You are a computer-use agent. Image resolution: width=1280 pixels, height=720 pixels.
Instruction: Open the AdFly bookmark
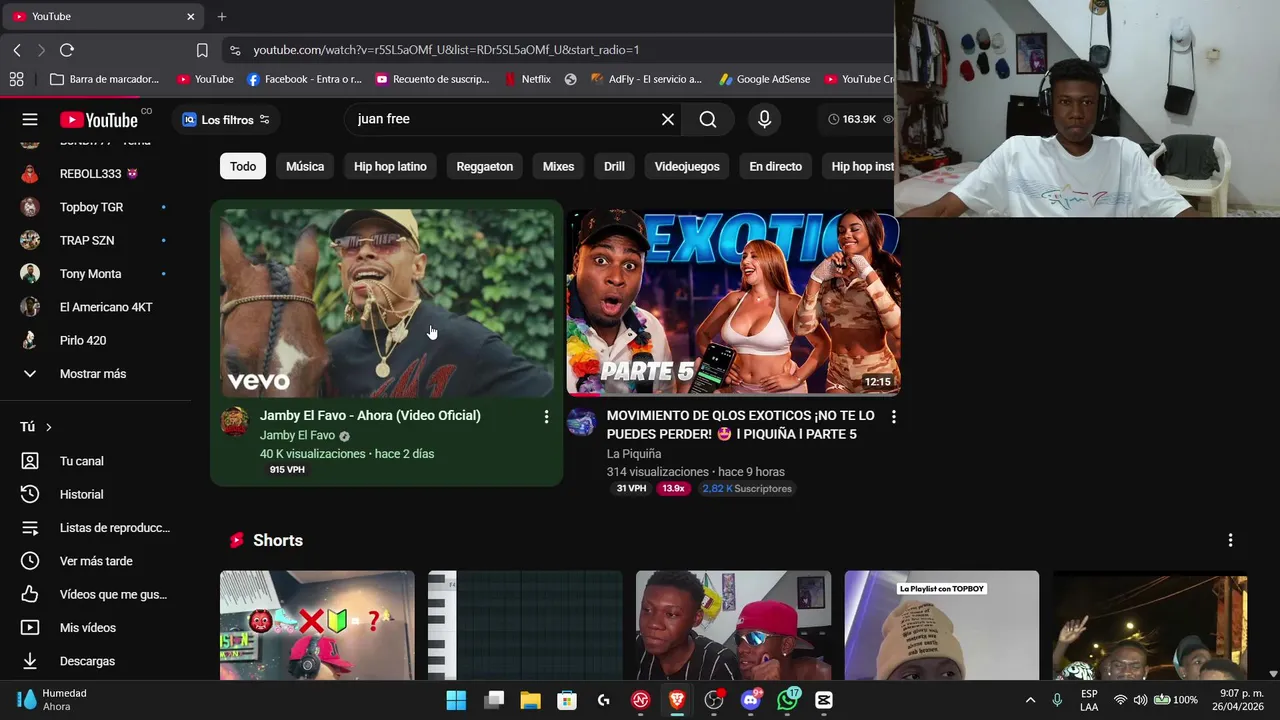point(646,79)
